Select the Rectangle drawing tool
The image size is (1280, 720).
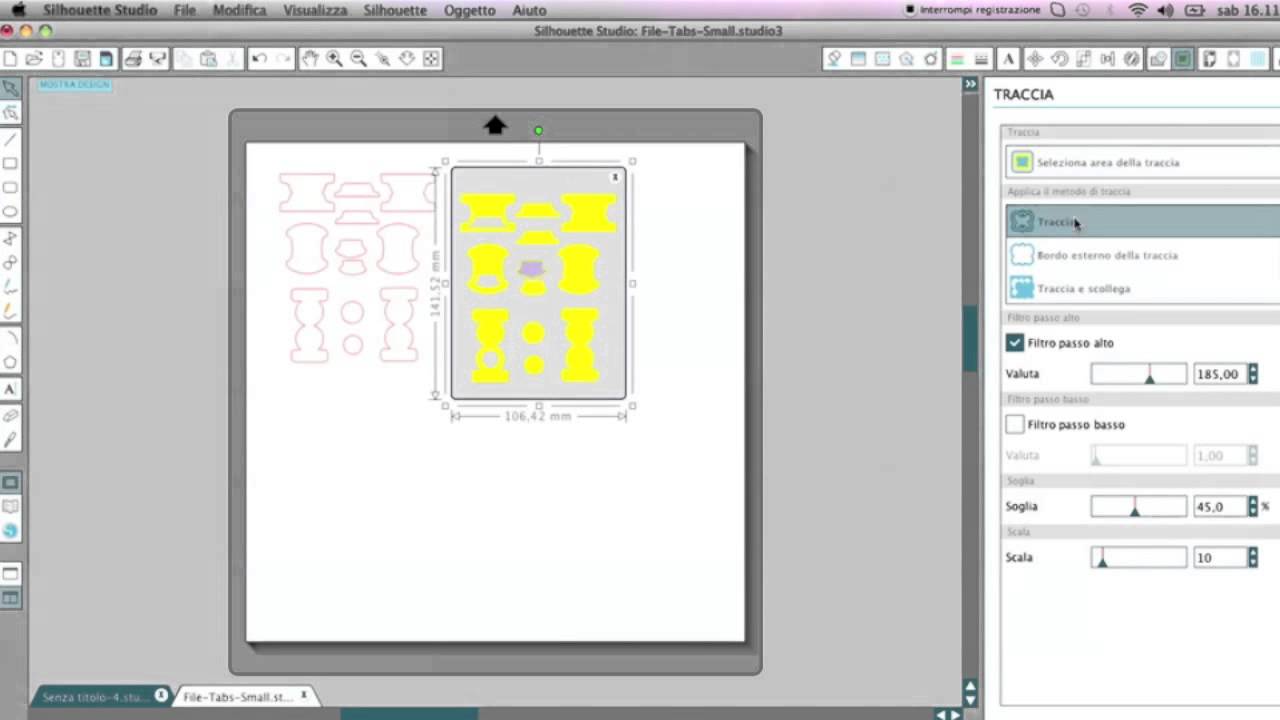10,163
